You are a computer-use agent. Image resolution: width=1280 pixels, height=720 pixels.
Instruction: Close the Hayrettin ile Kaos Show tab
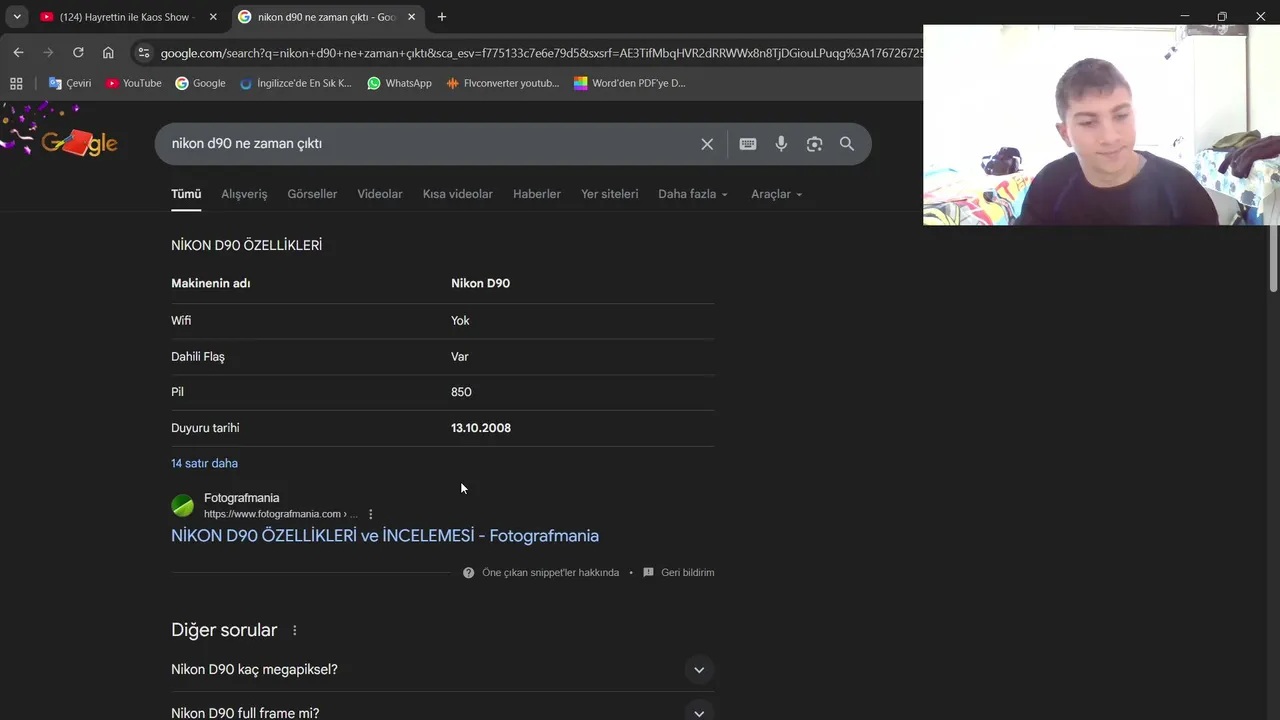tap(213, 17)
